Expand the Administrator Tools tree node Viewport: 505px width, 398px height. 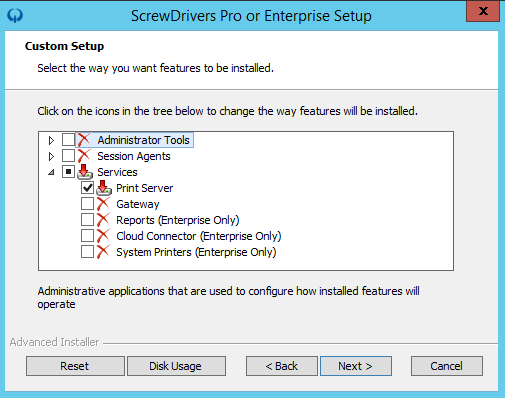click(51, 140)
